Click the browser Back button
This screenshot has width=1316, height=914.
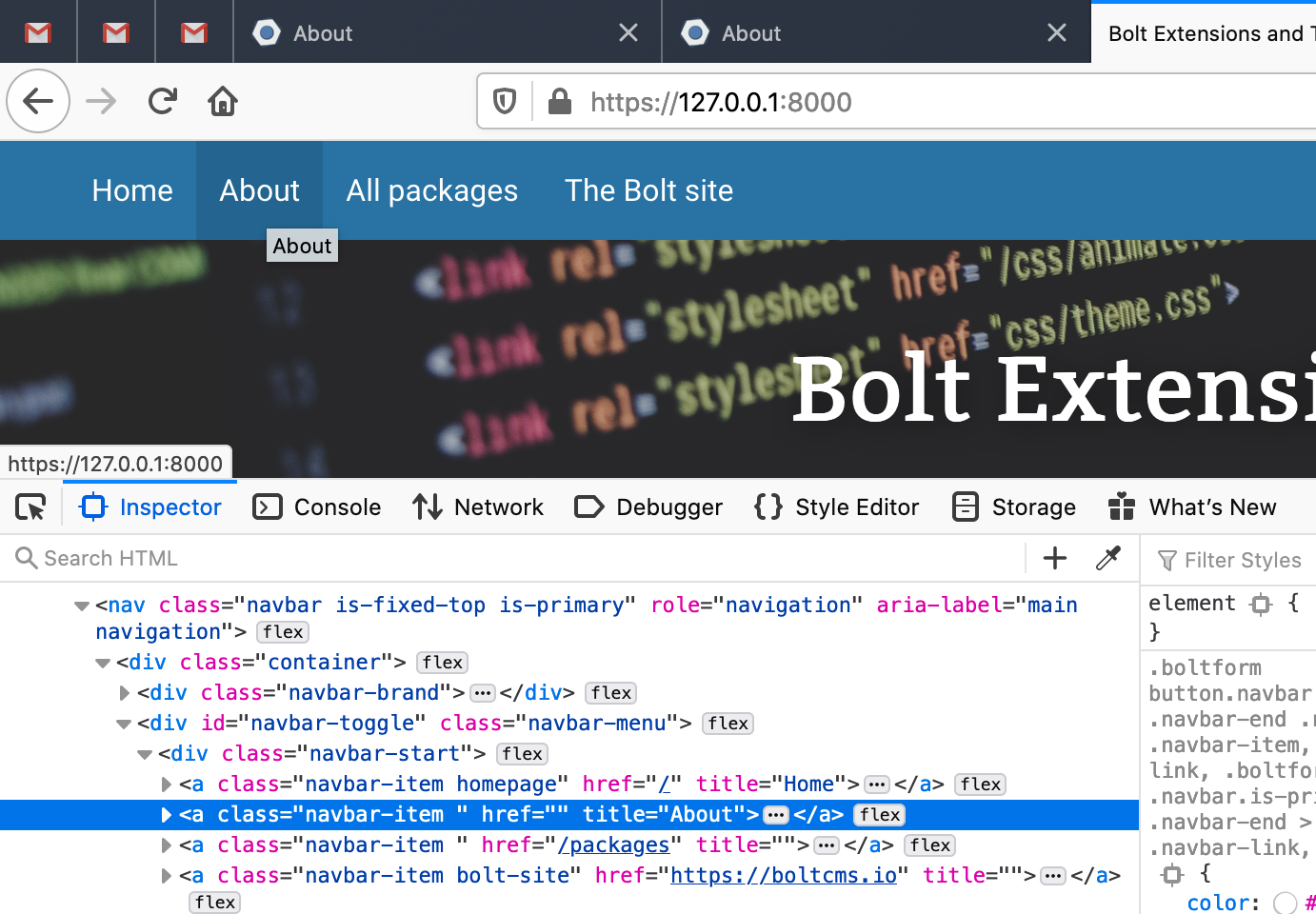38,101
